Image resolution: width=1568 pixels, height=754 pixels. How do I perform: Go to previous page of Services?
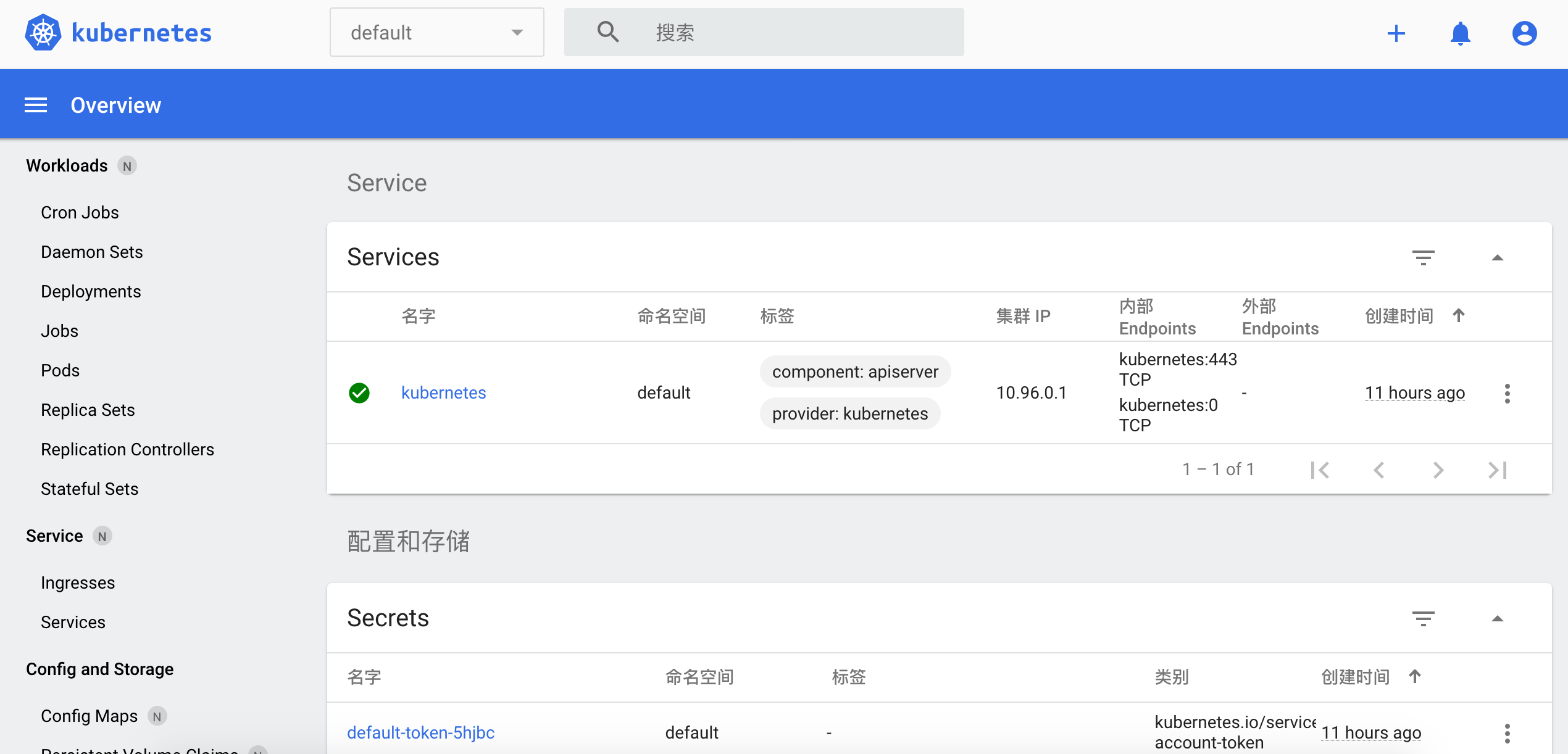[x=1378, y=470]
